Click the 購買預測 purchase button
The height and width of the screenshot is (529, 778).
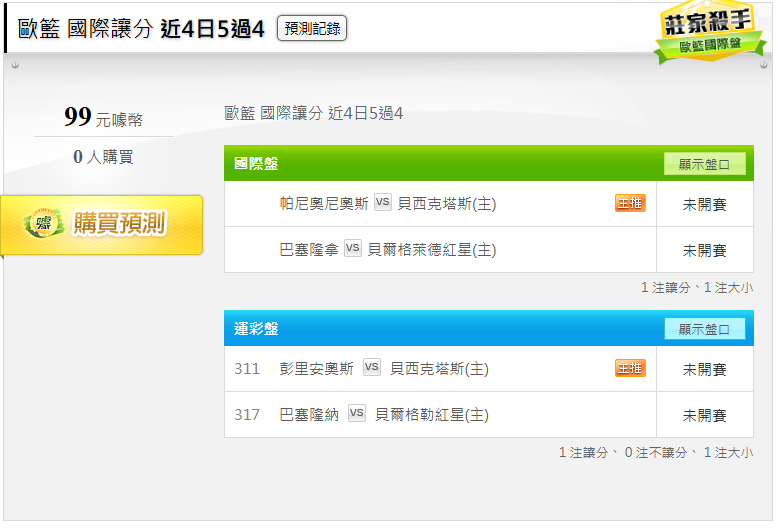(x=101, y=224)
